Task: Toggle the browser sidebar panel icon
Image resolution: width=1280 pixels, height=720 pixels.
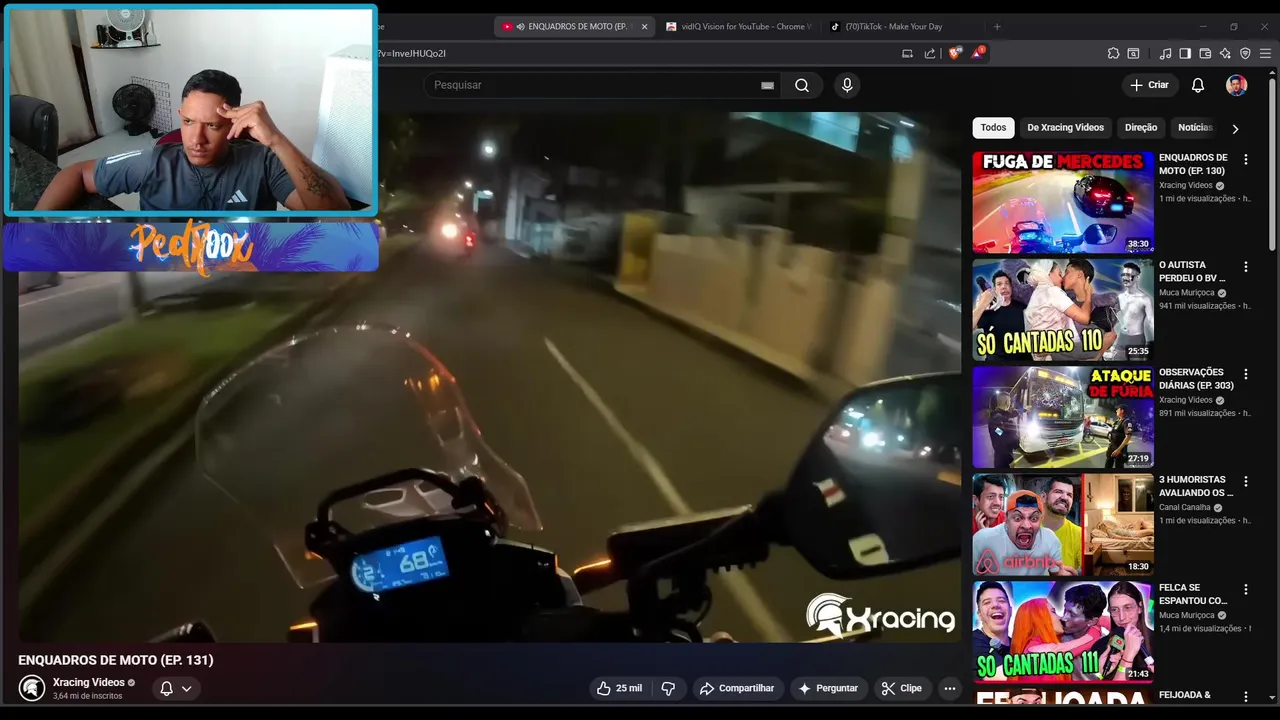Action: 1185,53
